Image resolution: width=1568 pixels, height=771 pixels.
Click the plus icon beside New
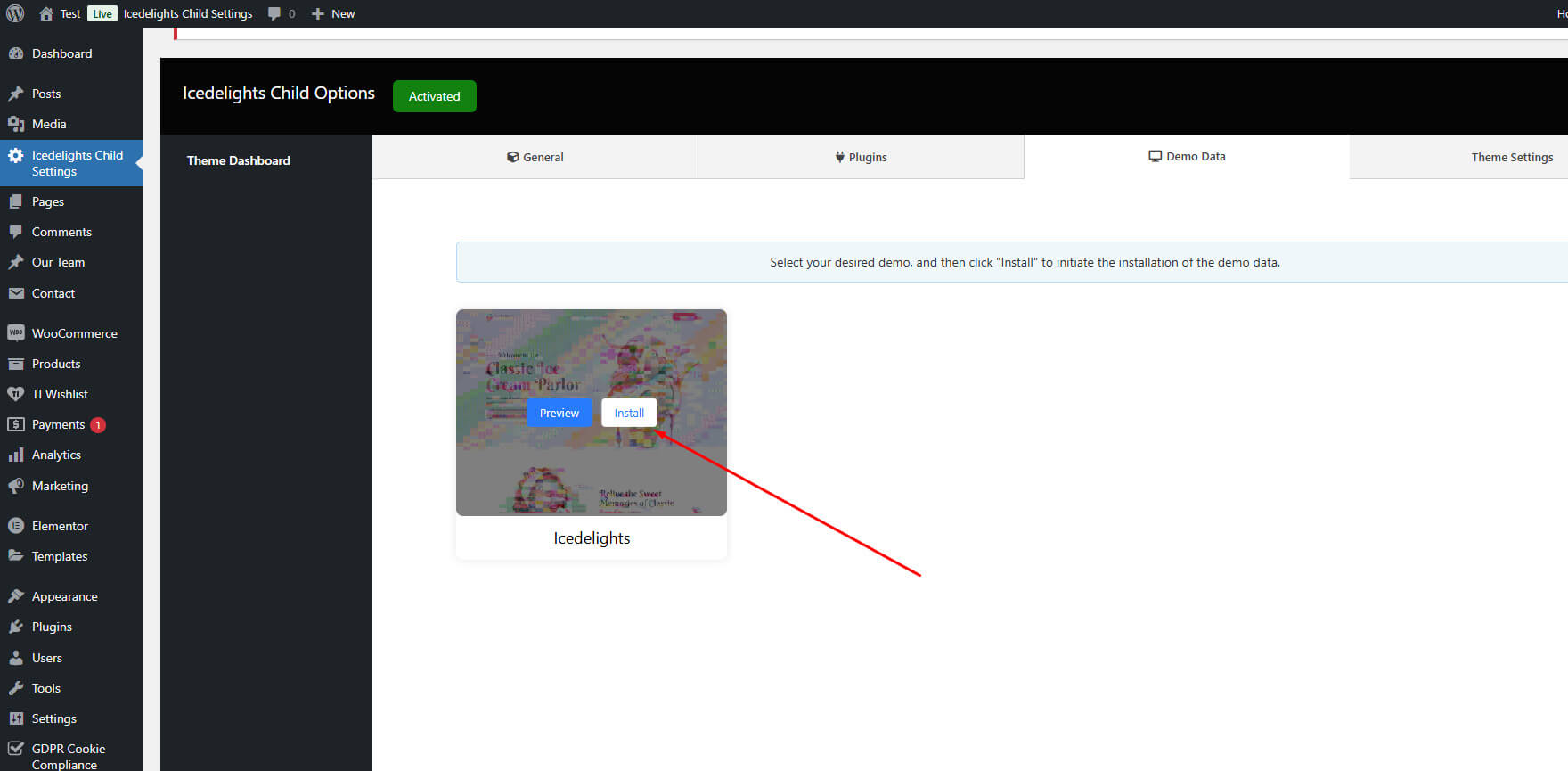317,13
